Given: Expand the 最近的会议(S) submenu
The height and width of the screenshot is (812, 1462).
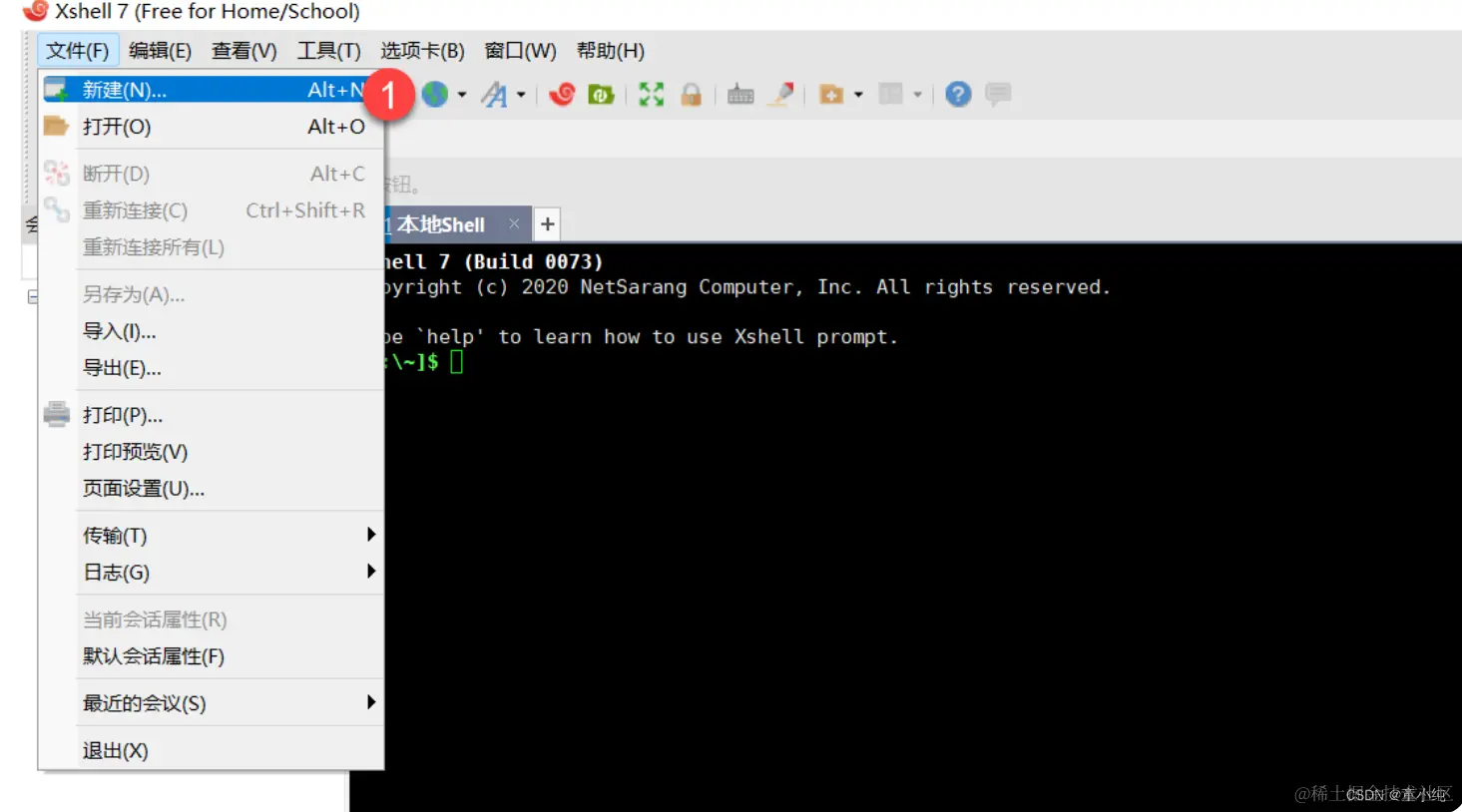Looking at the screenshot, I should 211,703.
